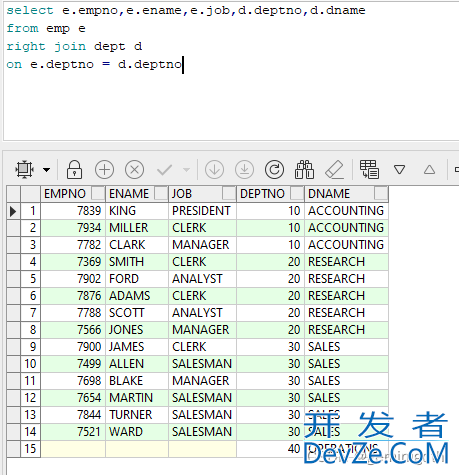Click DEPTNO cell showing 40
This screenshot has height=475, width=459.
pos(270,449)
